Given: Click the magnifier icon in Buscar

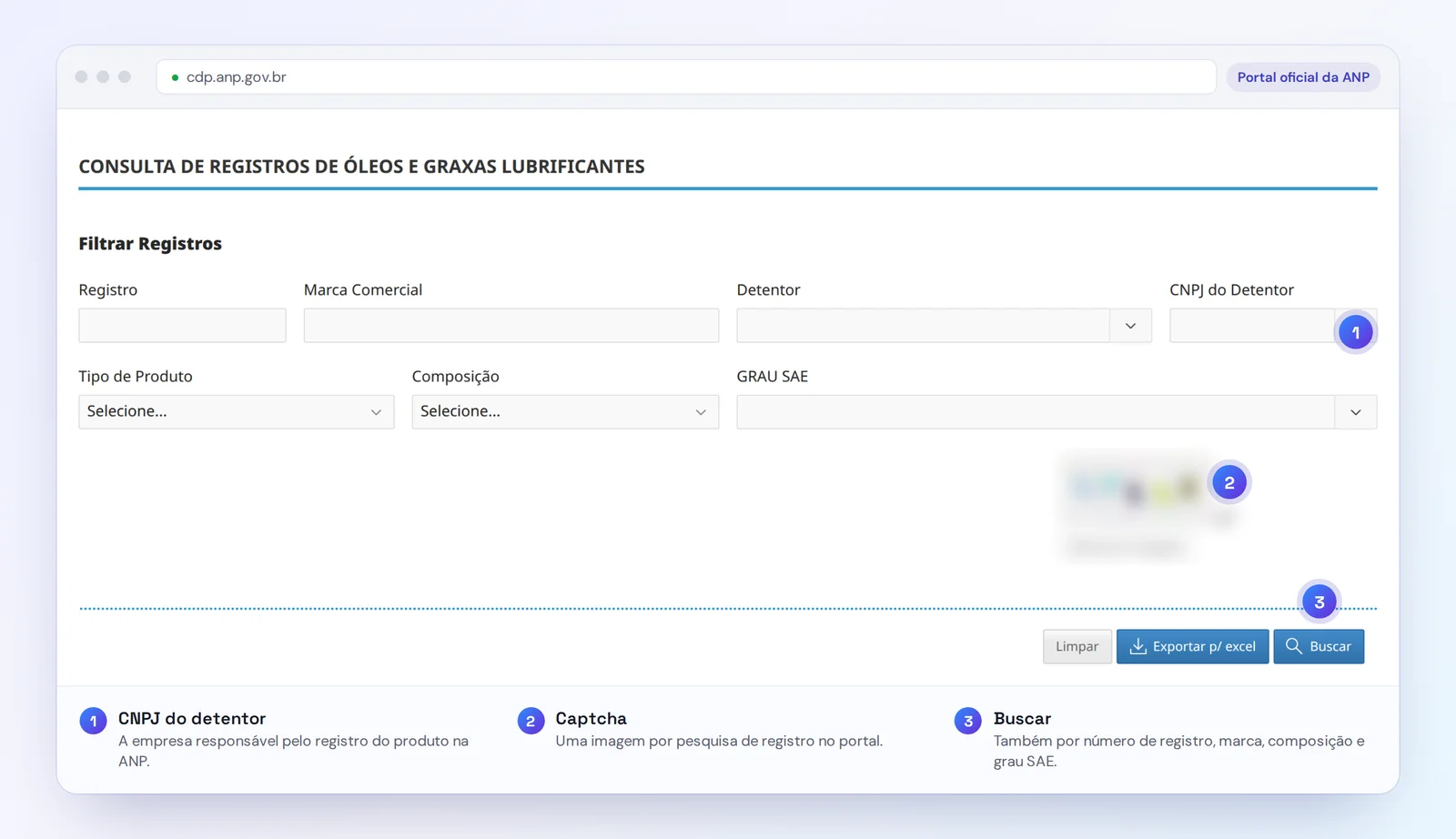Looking at the screenshot, I should tap(1293, 646).
